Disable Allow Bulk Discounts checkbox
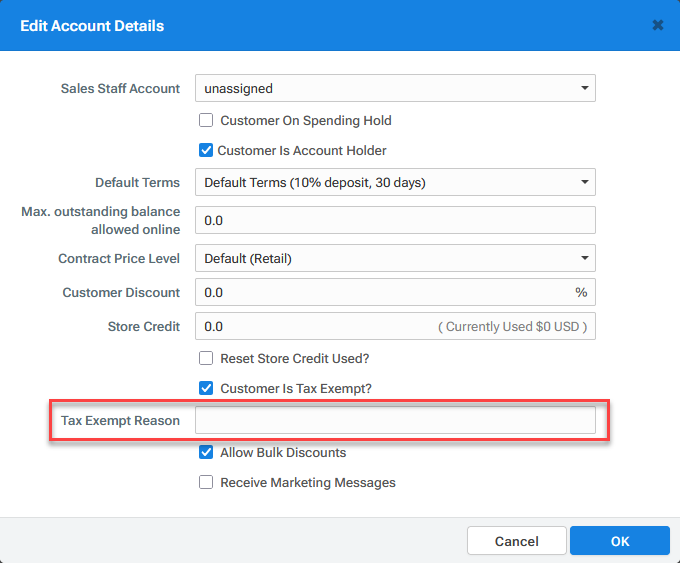 (x=206, y=452)
